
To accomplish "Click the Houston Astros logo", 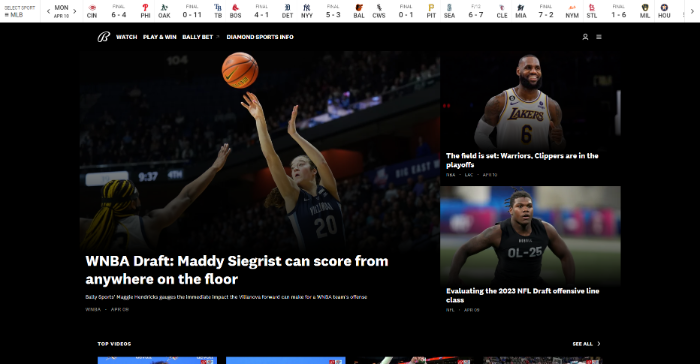I will [x=664, y=8].
